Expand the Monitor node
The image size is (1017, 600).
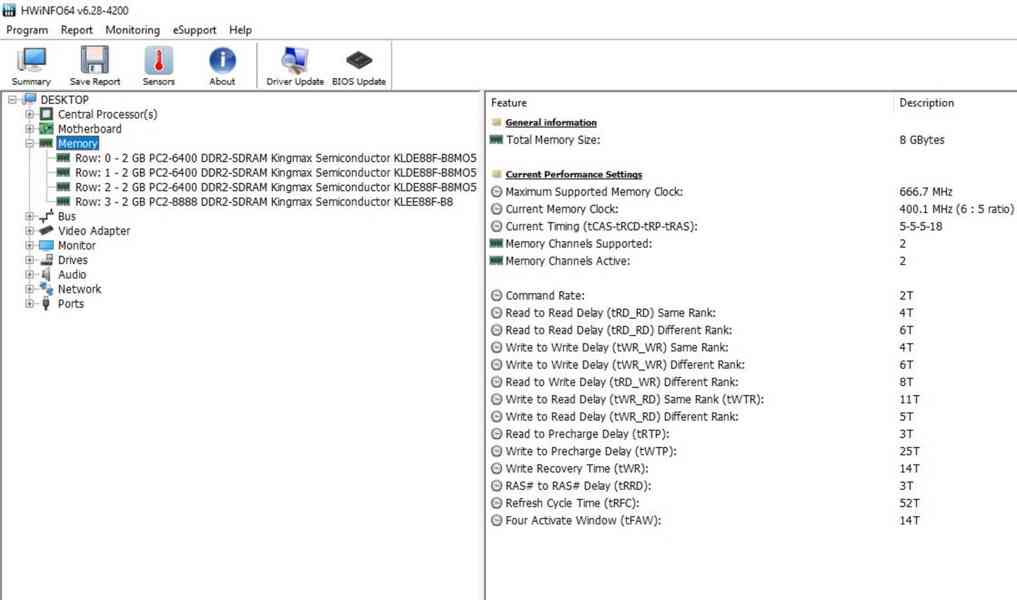(29, 245)
